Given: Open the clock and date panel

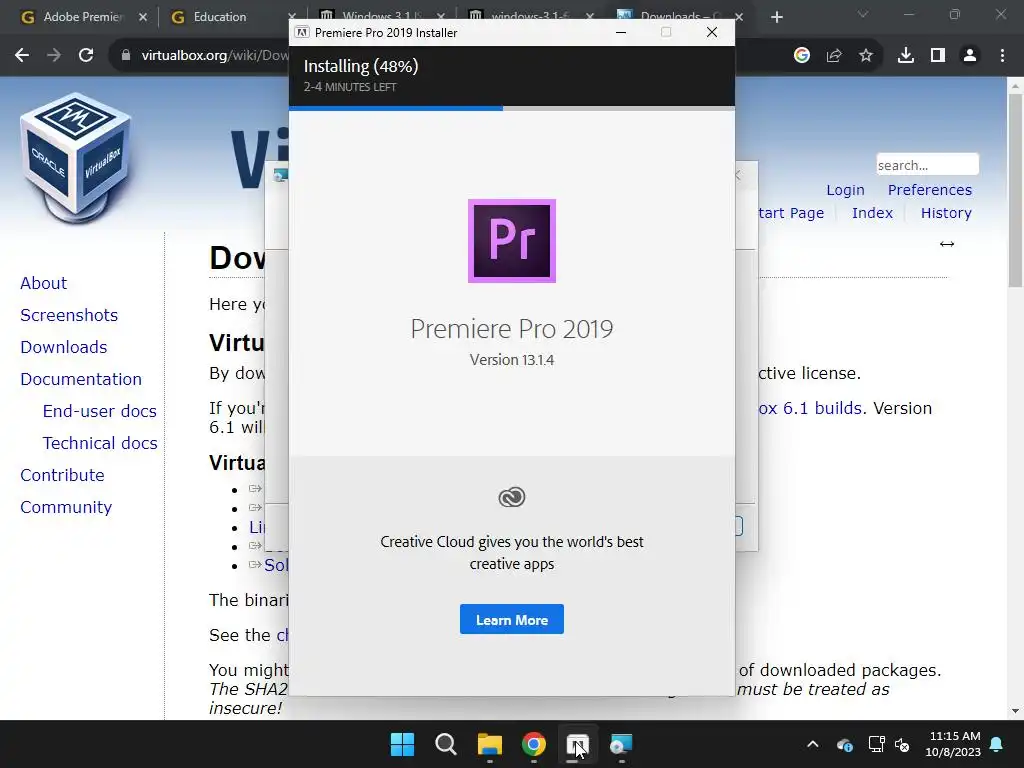Looking at the screenshot, I should pyautogui.click(x=953, y=744).
